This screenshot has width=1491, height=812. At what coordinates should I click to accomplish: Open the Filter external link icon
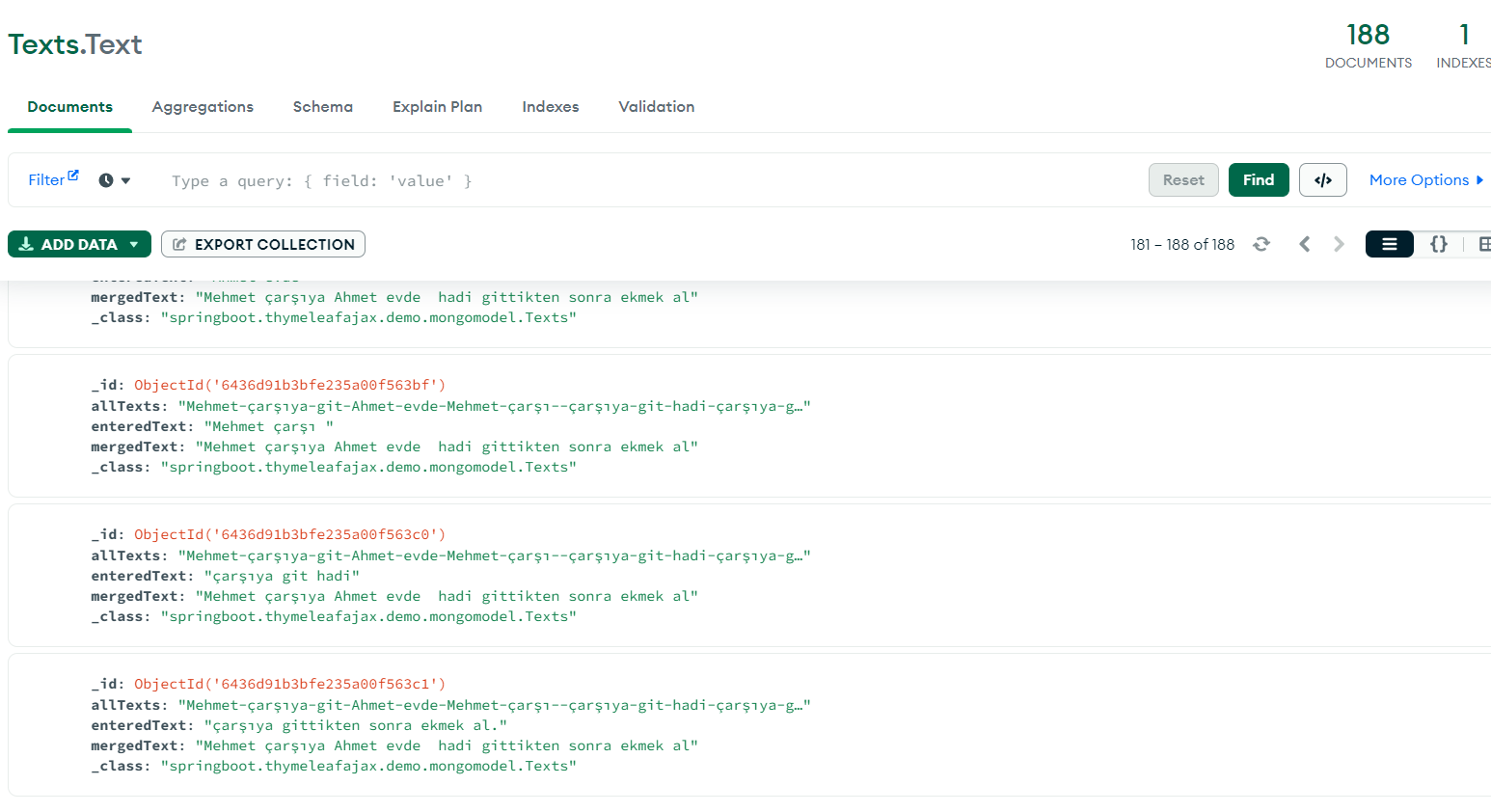(73, 176)
